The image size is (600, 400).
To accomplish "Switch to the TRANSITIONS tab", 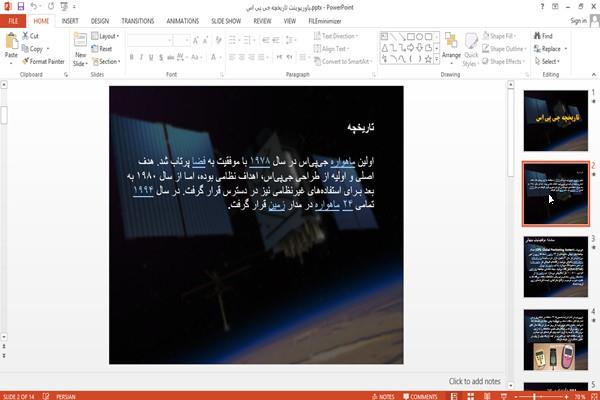I will 138,21.
